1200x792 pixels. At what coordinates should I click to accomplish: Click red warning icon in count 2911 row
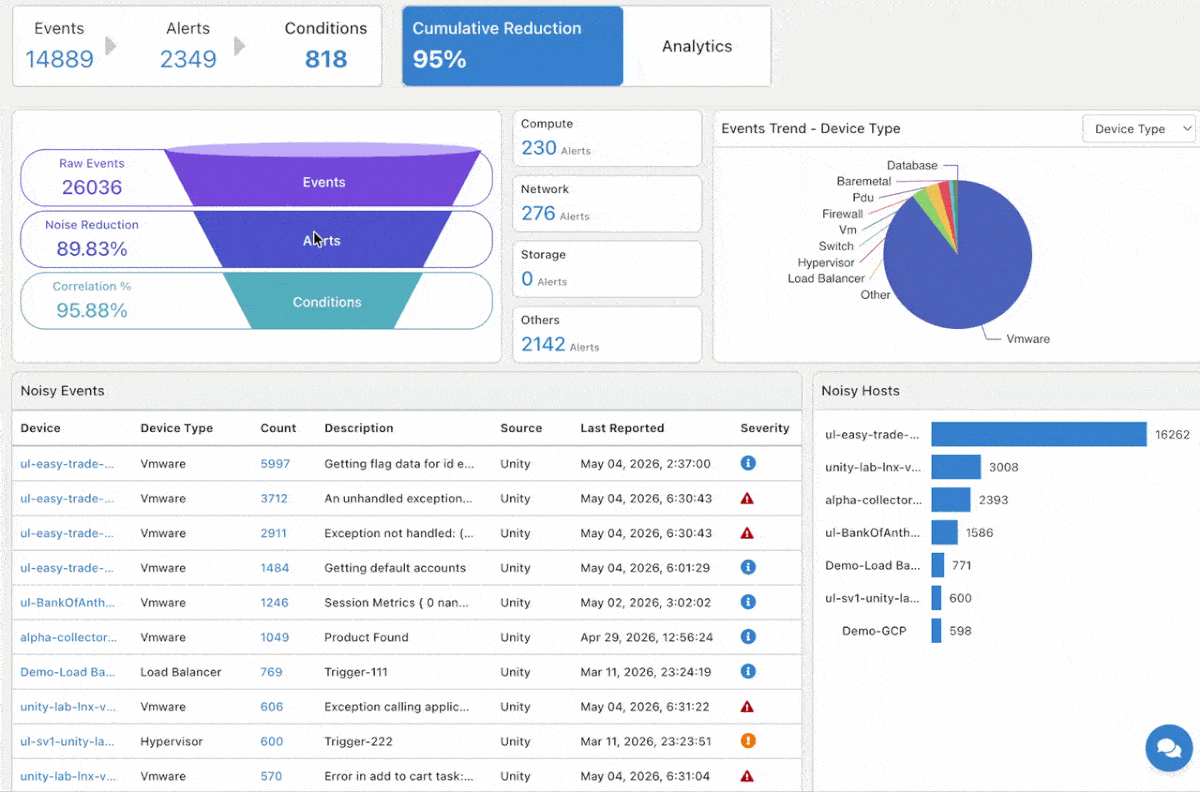pyautogui.click(x=747, y=533)
